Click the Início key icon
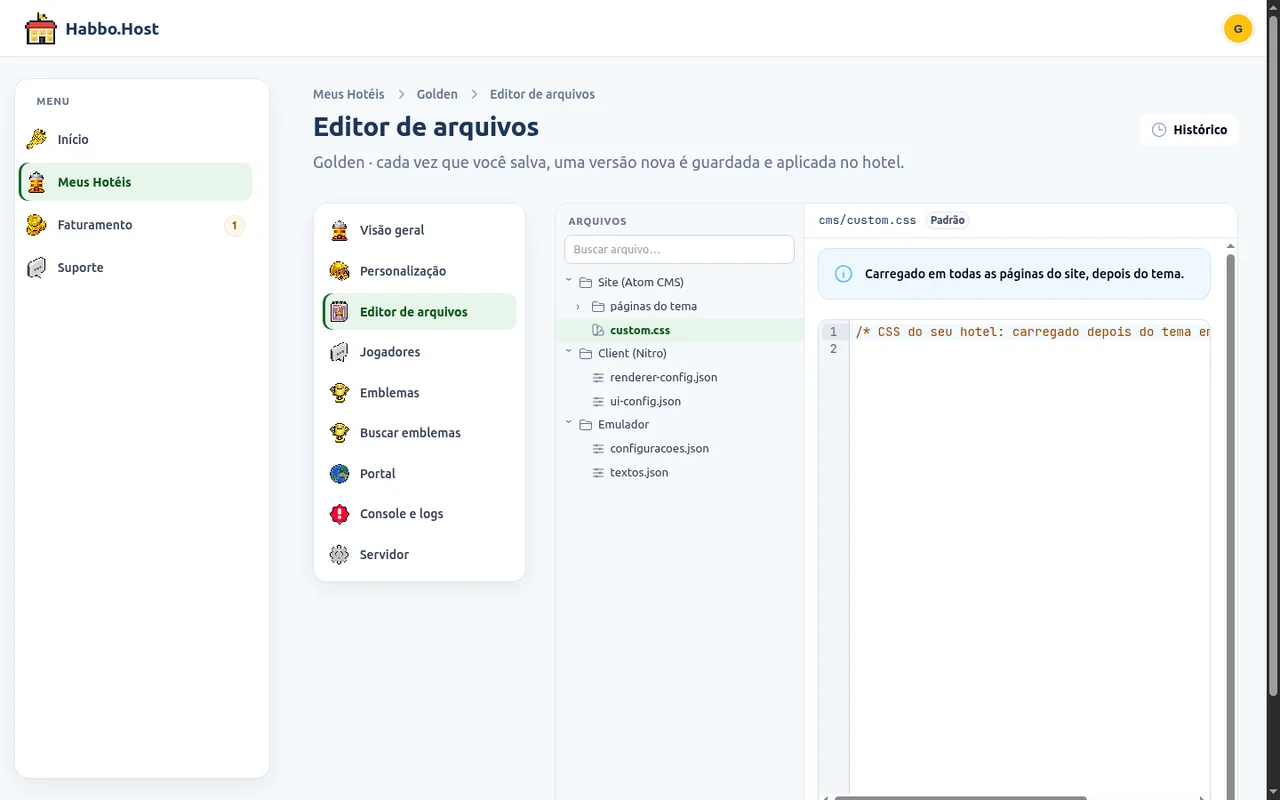1280x800 pixels. point(37,139)
